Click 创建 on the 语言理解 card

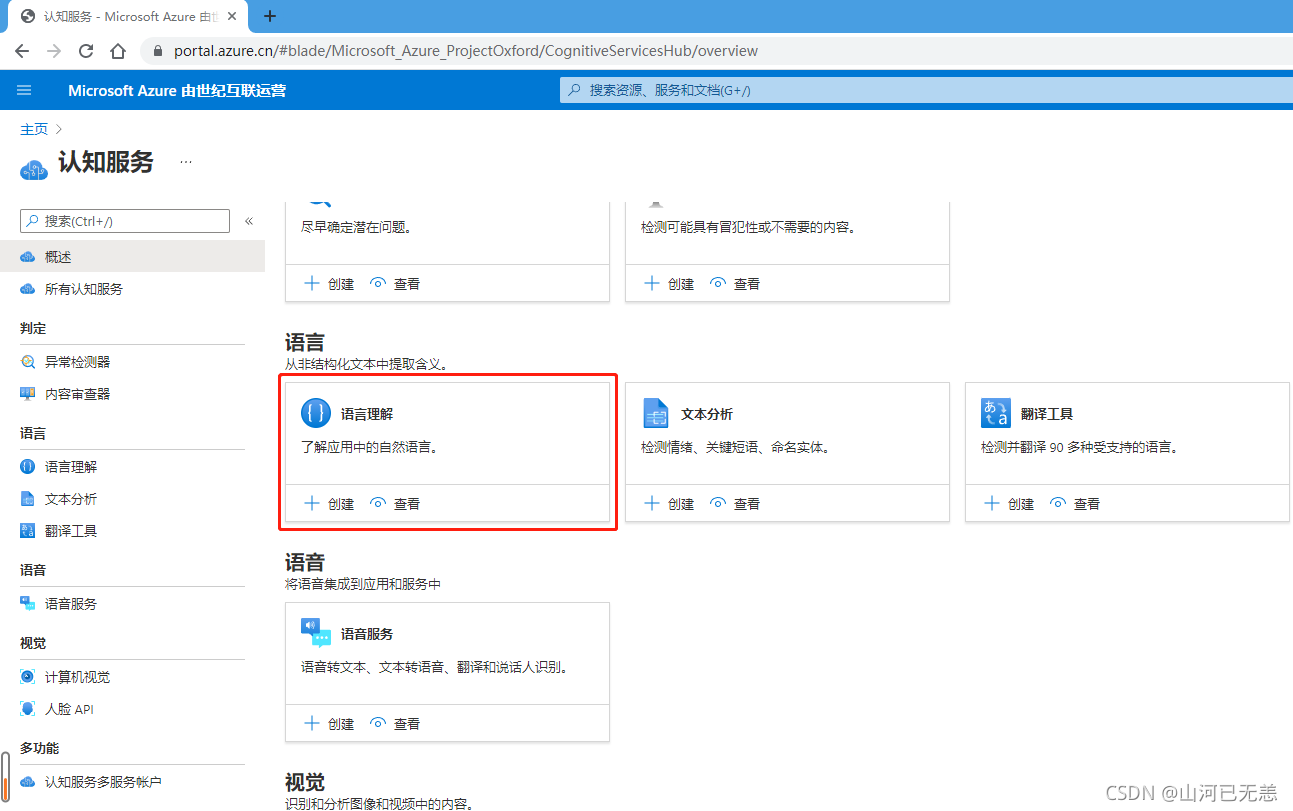[329, 504]
